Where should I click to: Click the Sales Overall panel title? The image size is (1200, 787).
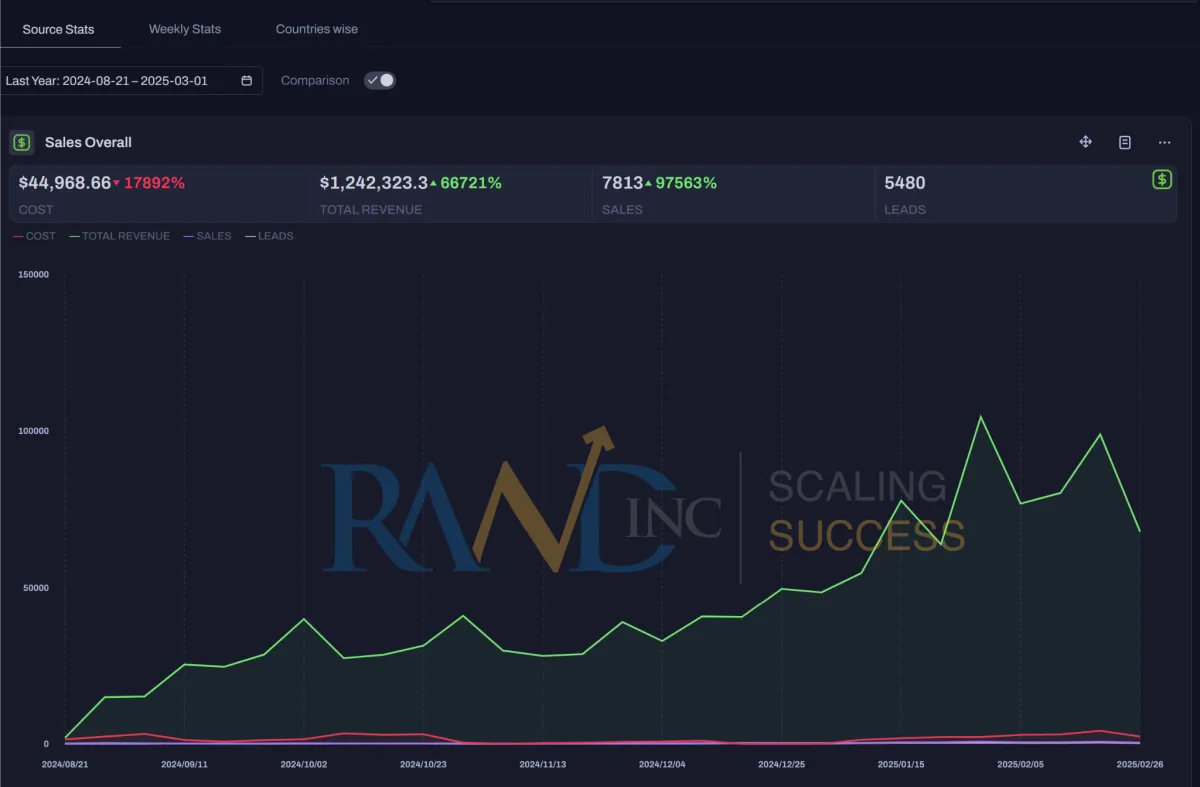pos(88,142)
